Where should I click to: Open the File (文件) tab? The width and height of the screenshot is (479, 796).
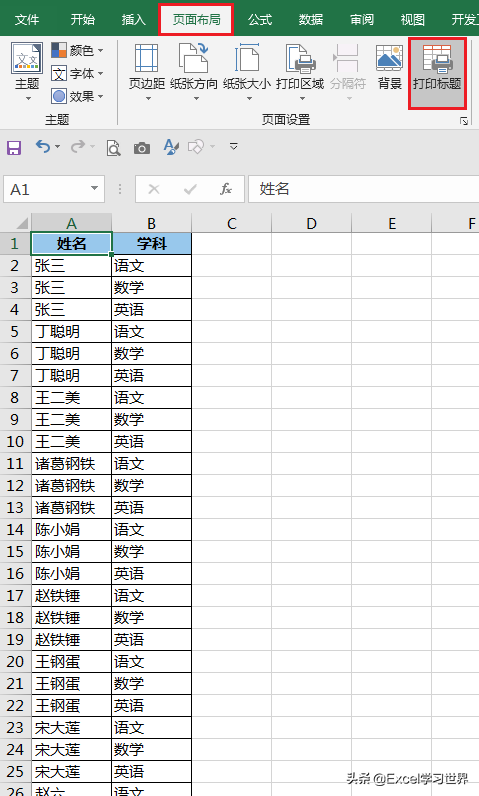[x=27, y=19]
